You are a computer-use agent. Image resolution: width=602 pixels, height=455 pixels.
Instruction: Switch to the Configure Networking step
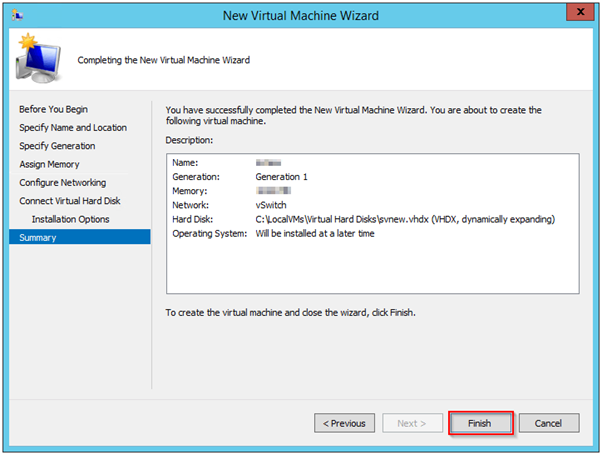pos(62,183)
